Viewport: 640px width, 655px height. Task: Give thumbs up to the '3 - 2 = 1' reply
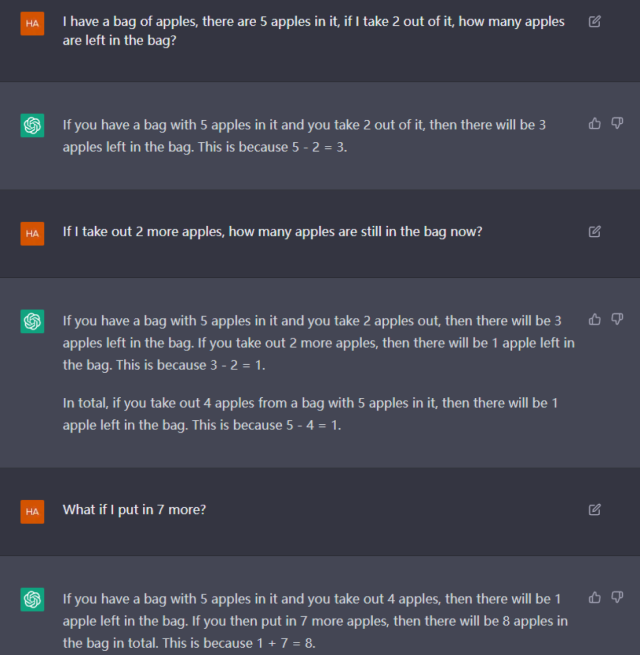coord(595,320)
